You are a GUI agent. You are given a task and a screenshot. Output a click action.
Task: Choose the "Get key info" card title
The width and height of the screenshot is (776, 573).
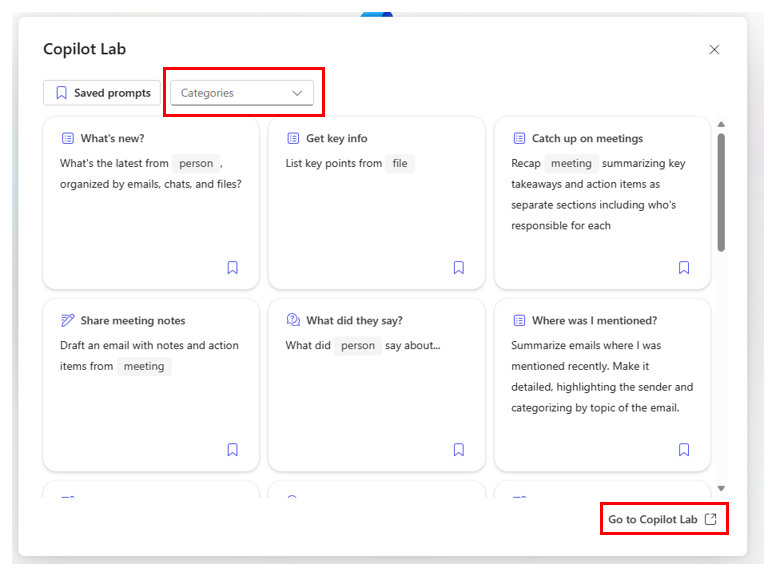(337, 139)
